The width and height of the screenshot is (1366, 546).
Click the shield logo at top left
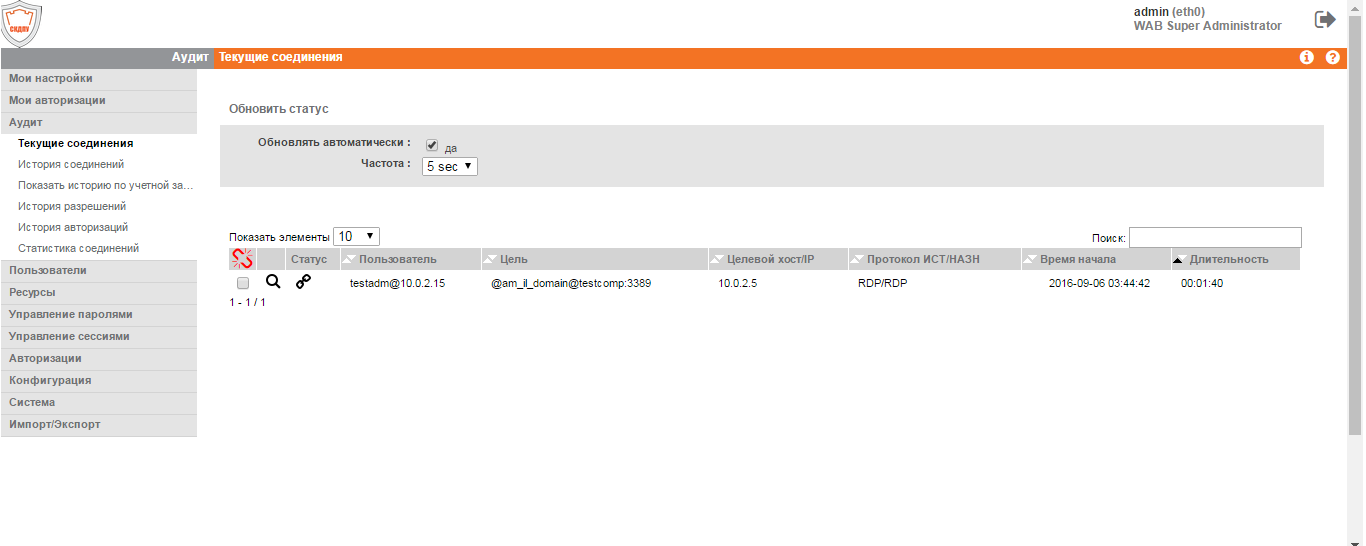22,24
